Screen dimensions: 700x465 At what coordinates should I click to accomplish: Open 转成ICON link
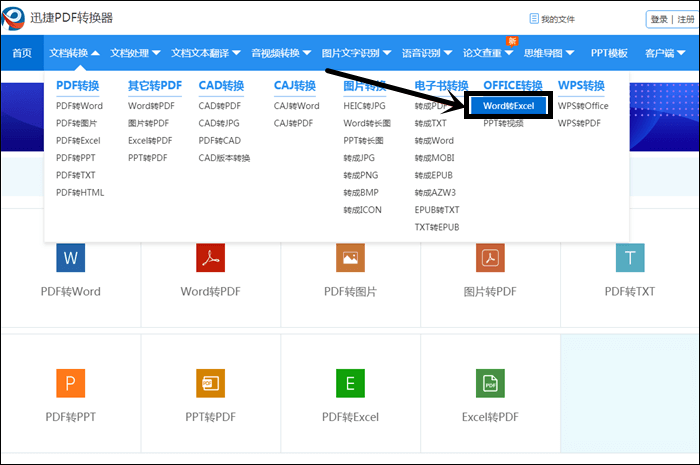point(362,210)
